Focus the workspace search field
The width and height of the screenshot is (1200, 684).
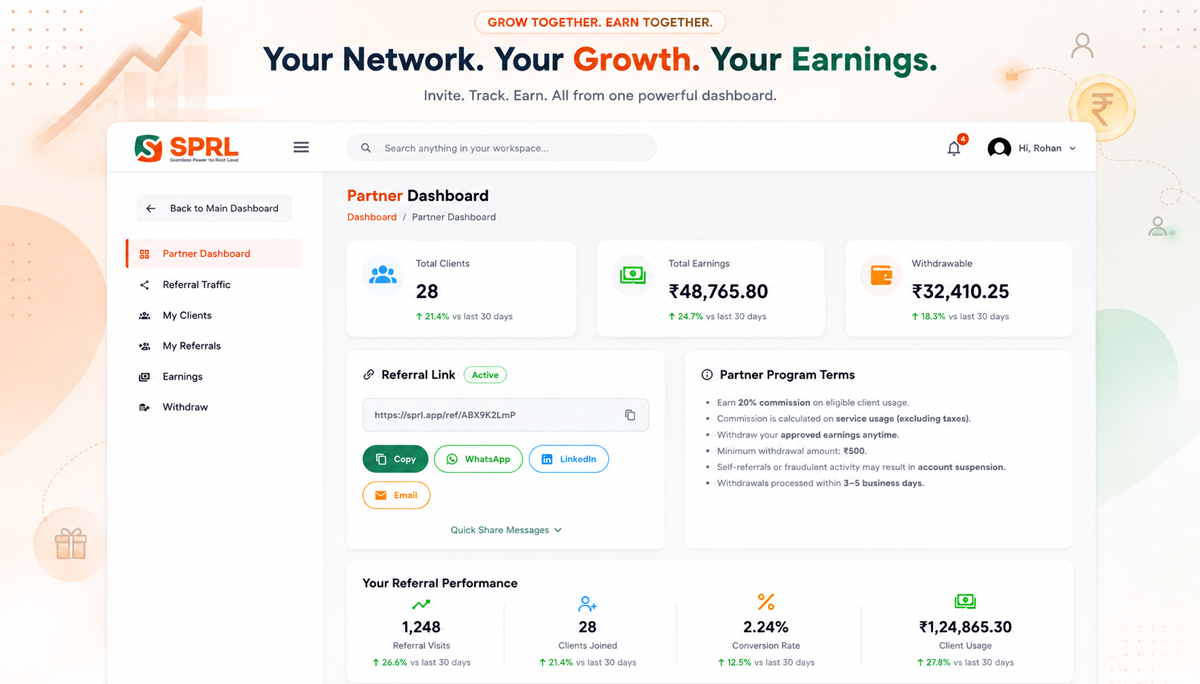pos(502,148)
